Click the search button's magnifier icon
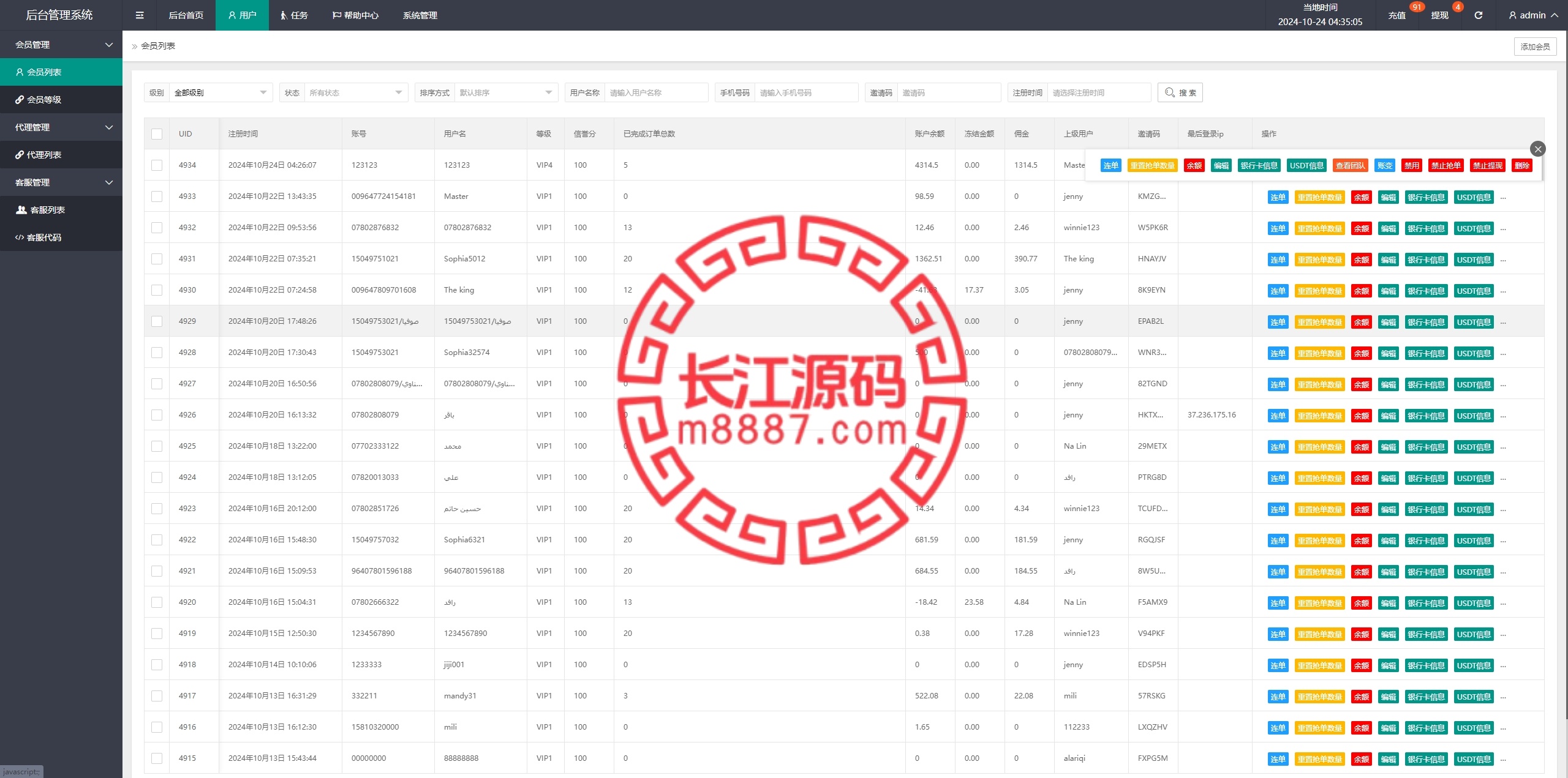 pos(1170,92)
